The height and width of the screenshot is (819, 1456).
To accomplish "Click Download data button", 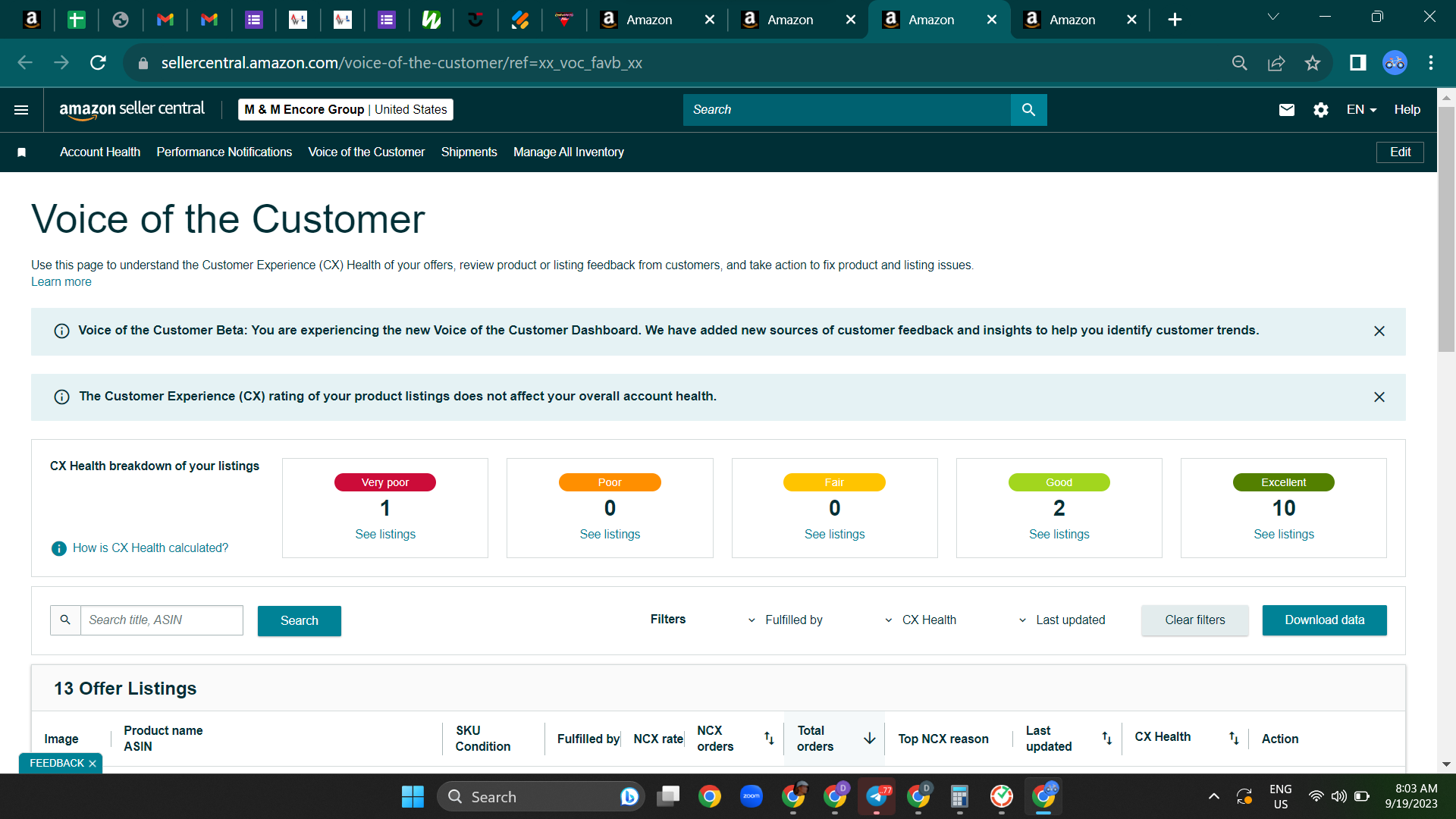I will (1325, 620).
